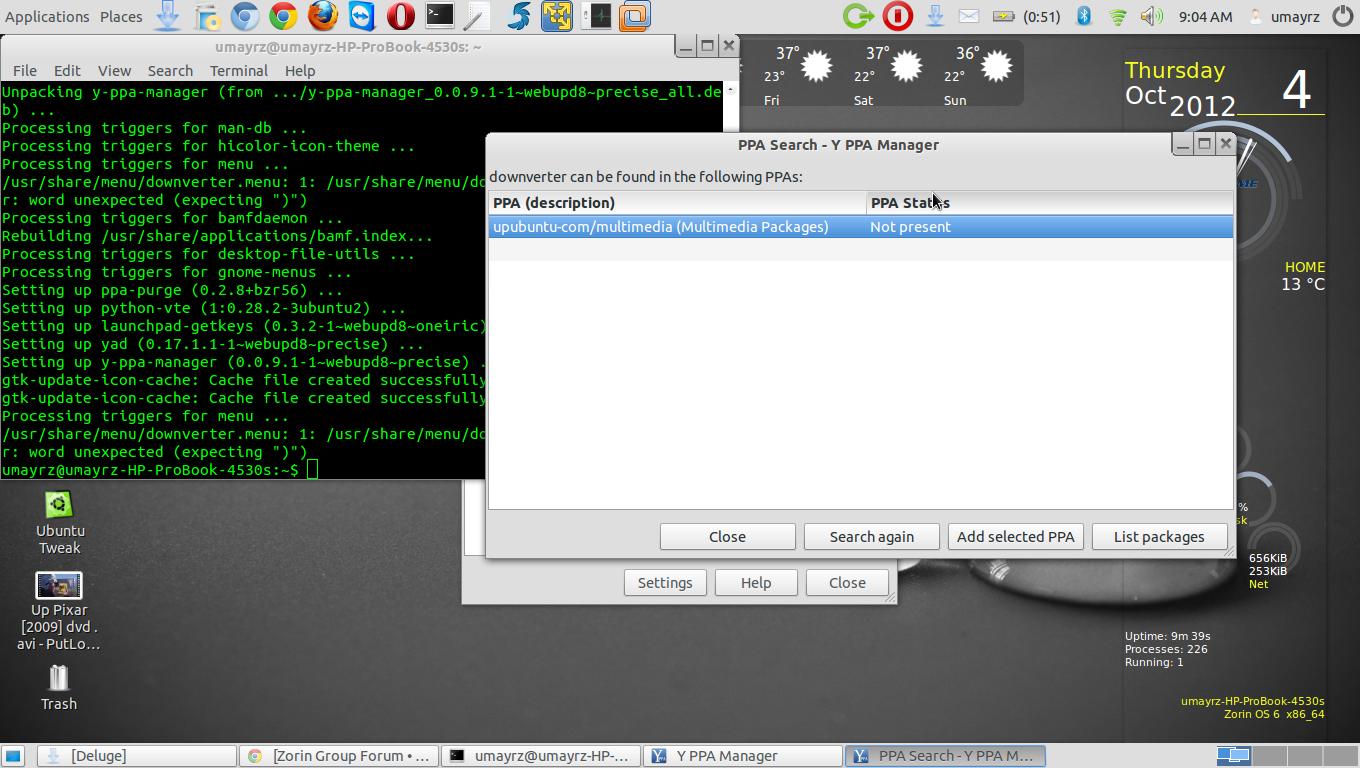Open Google Chrome from the panel
This screenshot has height=768, width=1360.
point(283,16)
